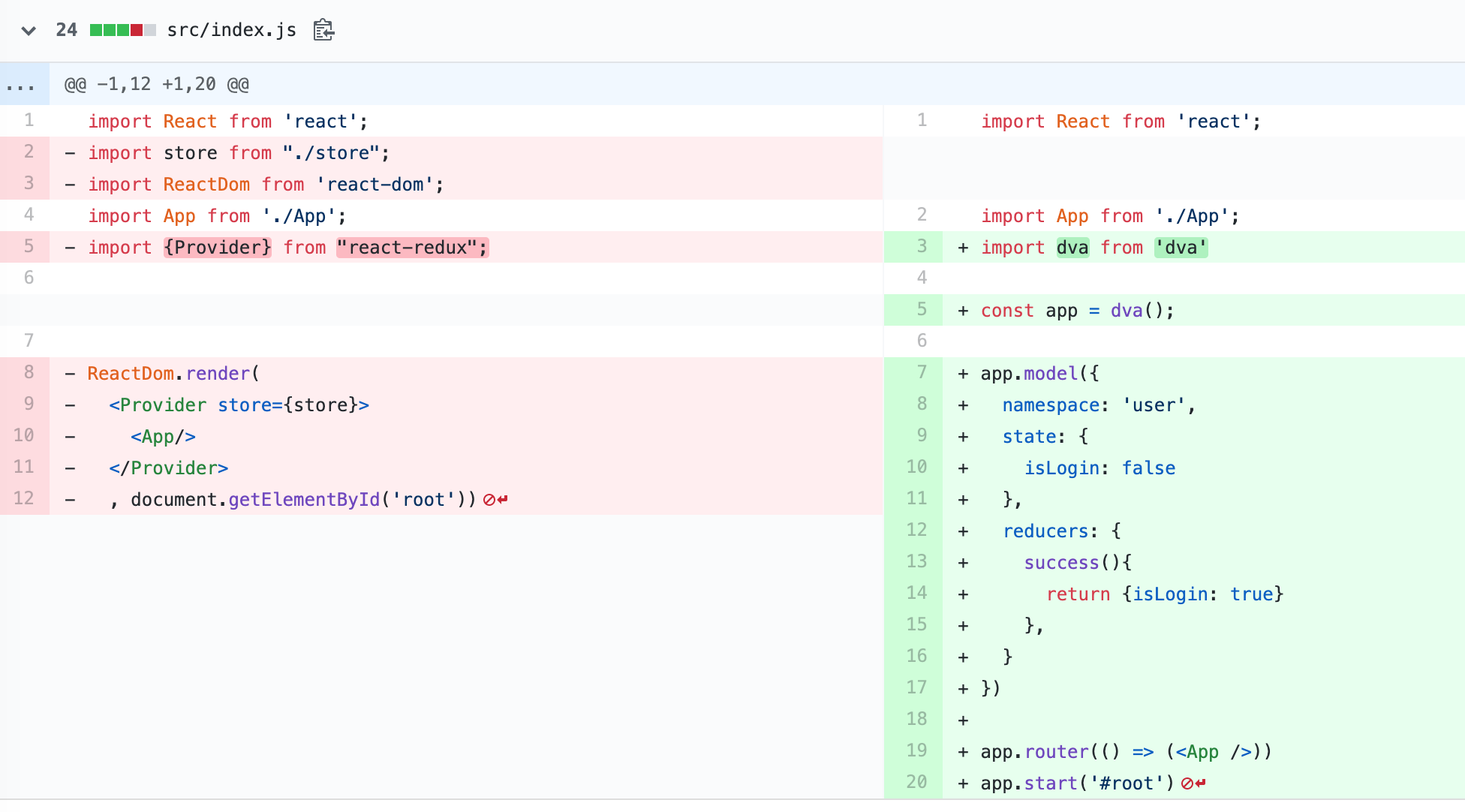Expand hidden context using the ... button
This screenshot has width=1465, height=812.
click(23, 84)
